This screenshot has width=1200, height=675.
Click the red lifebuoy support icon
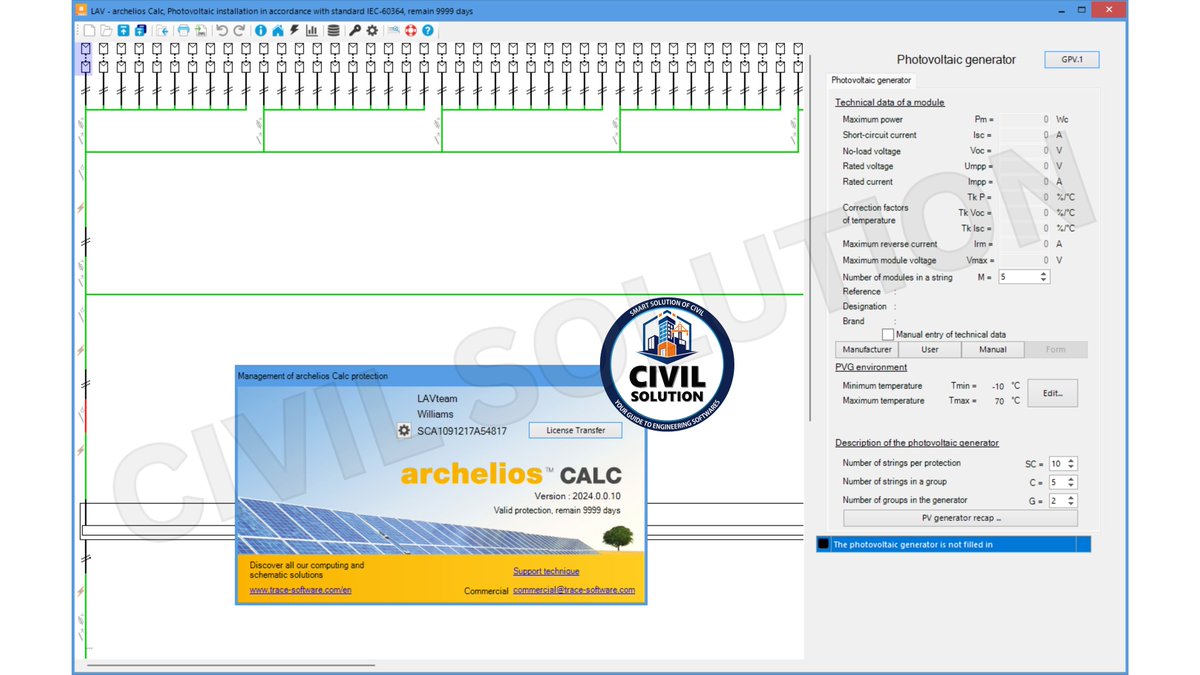[x=411, y=31]
